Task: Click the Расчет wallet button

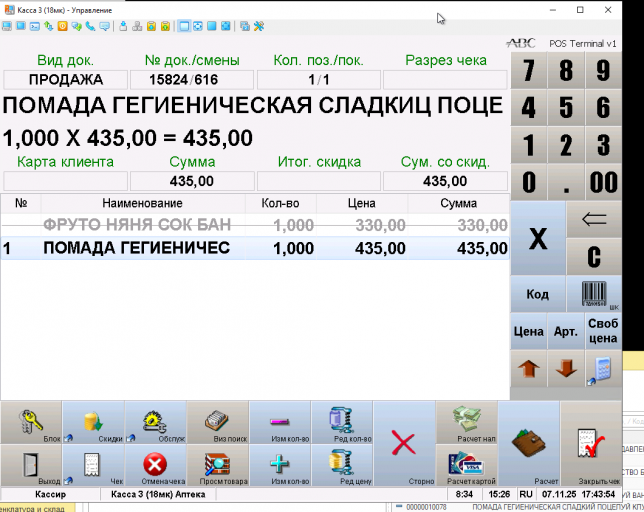Action: (x=529, y=444)
